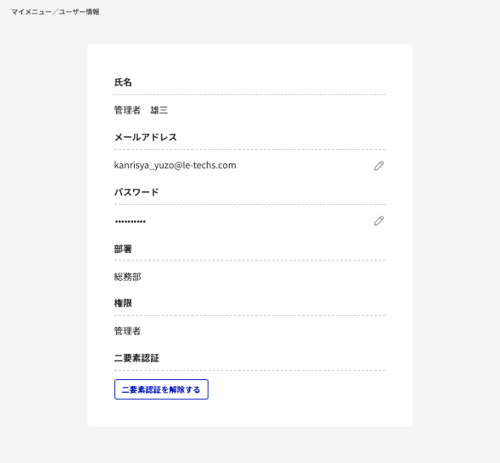Viewport: 500px width, 463px height.
Task: Click the 二要素認証 heading
Action: [x=137, y=358]
